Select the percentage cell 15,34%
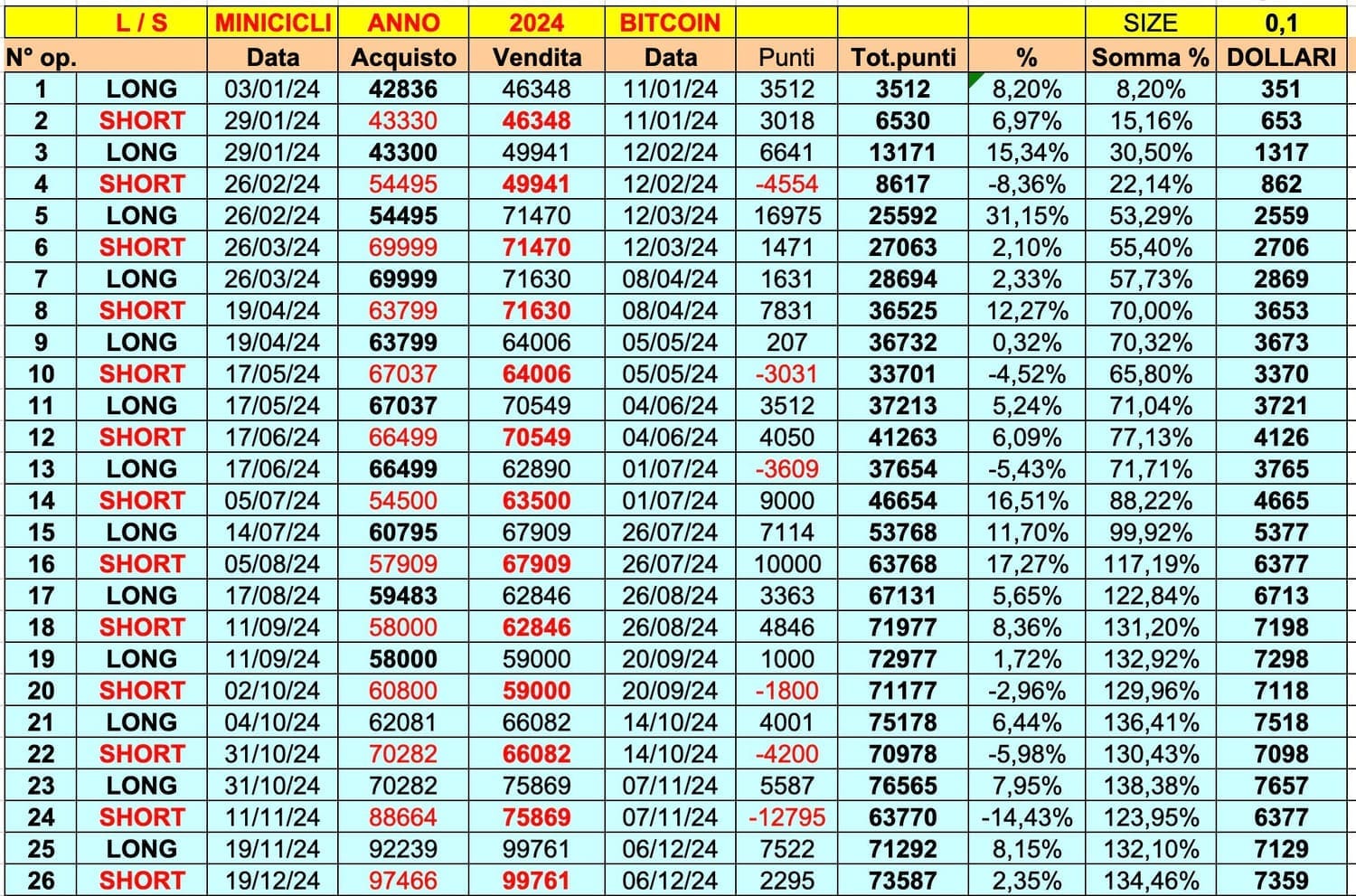 tap(1026, 152)
